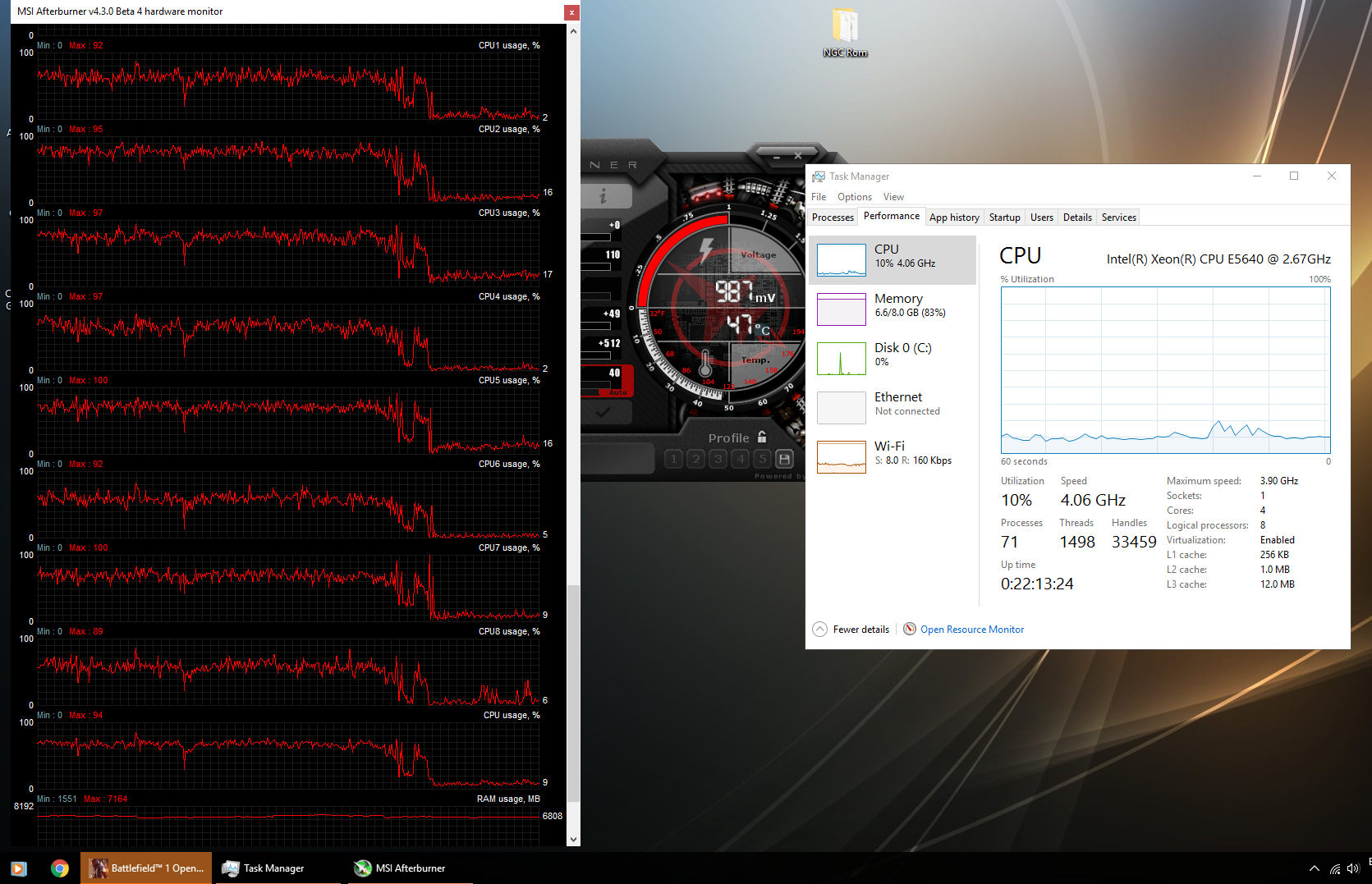Select Afterburner profile slot 2
Viewport: 1372px width, 884px height.
pos(696,459)
